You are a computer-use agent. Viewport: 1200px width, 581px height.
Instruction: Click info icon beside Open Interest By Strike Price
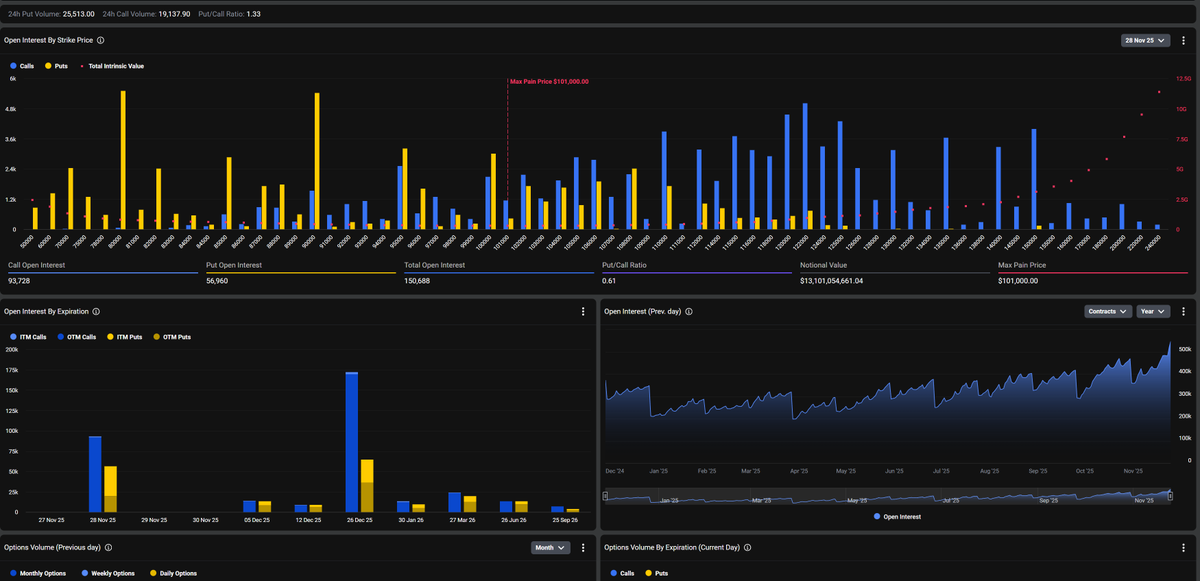coord(101,40)
